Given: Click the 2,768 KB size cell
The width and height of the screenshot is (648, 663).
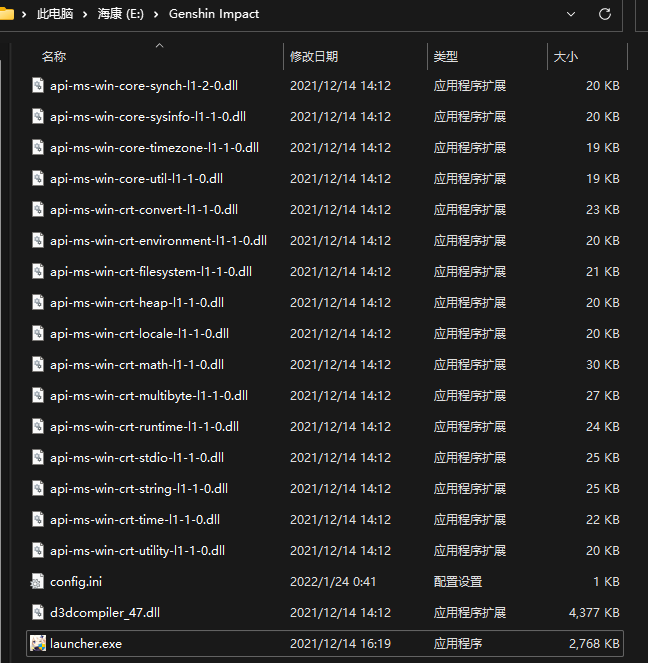Looking at the screenshot, I should coord(594,644).
